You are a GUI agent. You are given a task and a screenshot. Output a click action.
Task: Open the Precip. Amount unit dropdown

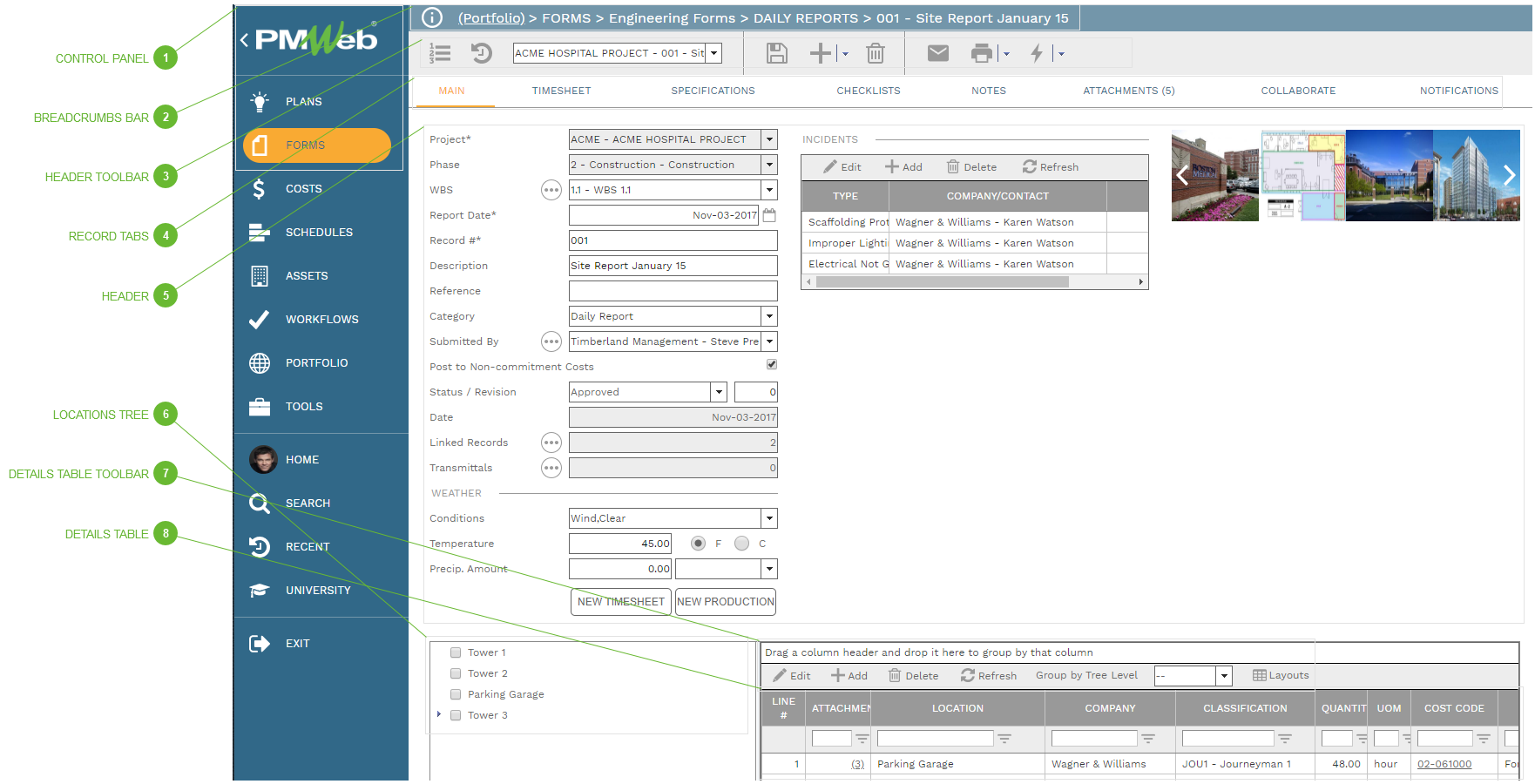click(x=769, y=569)
